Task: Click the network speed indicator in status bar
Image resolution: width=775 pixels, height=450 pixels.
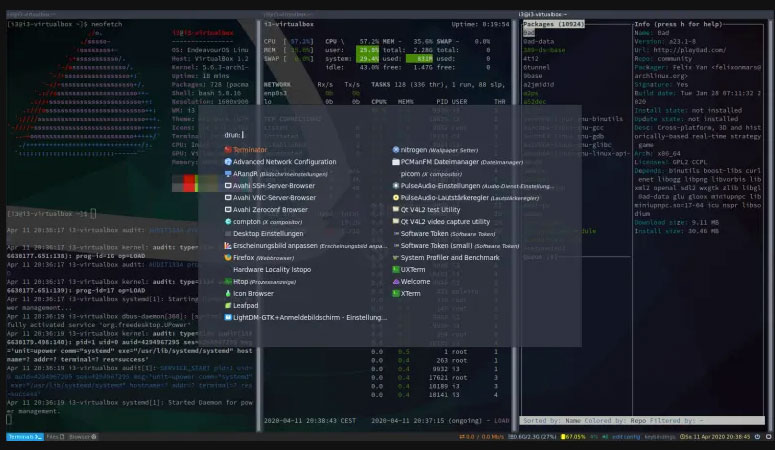Action: (481, 437)
